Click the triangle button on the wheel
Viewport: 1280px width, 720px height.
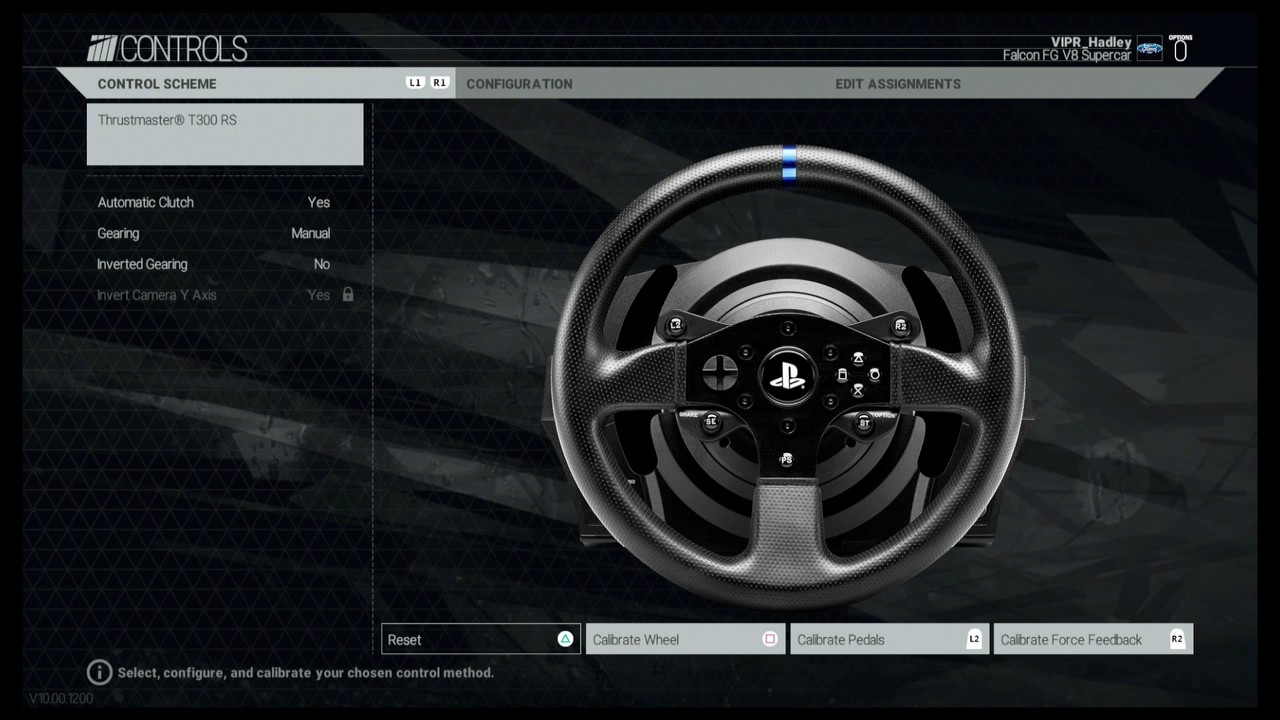click(x=858, y=358)
